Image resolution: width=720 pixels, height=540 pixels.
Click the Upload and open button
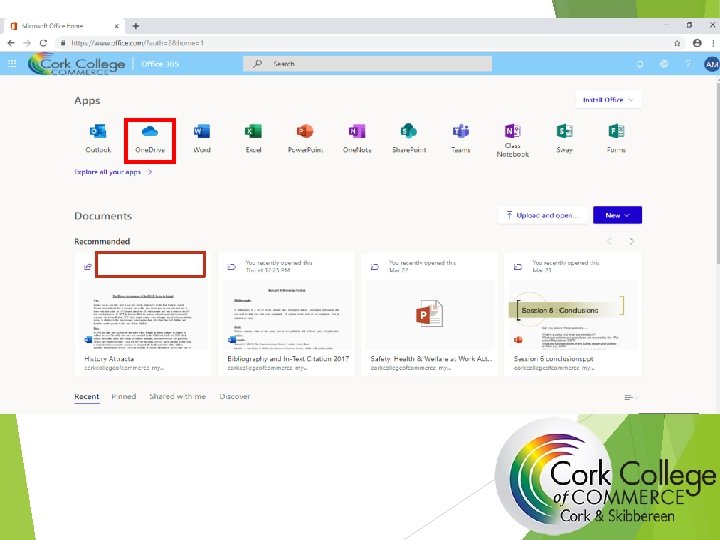(x=542, y=215)
